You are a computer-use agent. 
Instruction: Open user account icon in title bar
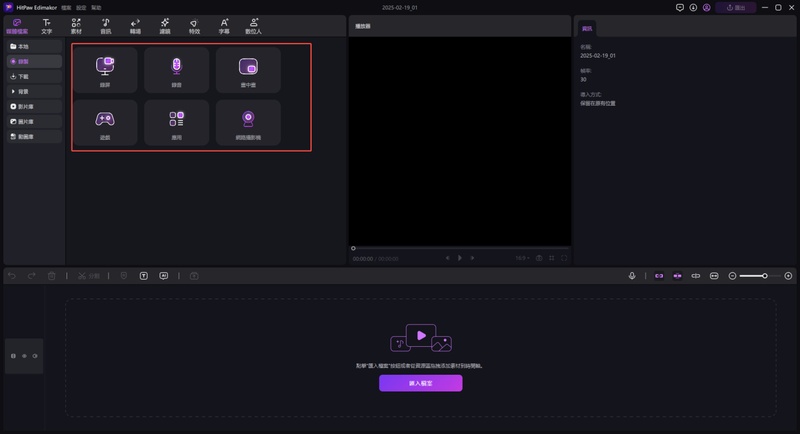point(707,8)
